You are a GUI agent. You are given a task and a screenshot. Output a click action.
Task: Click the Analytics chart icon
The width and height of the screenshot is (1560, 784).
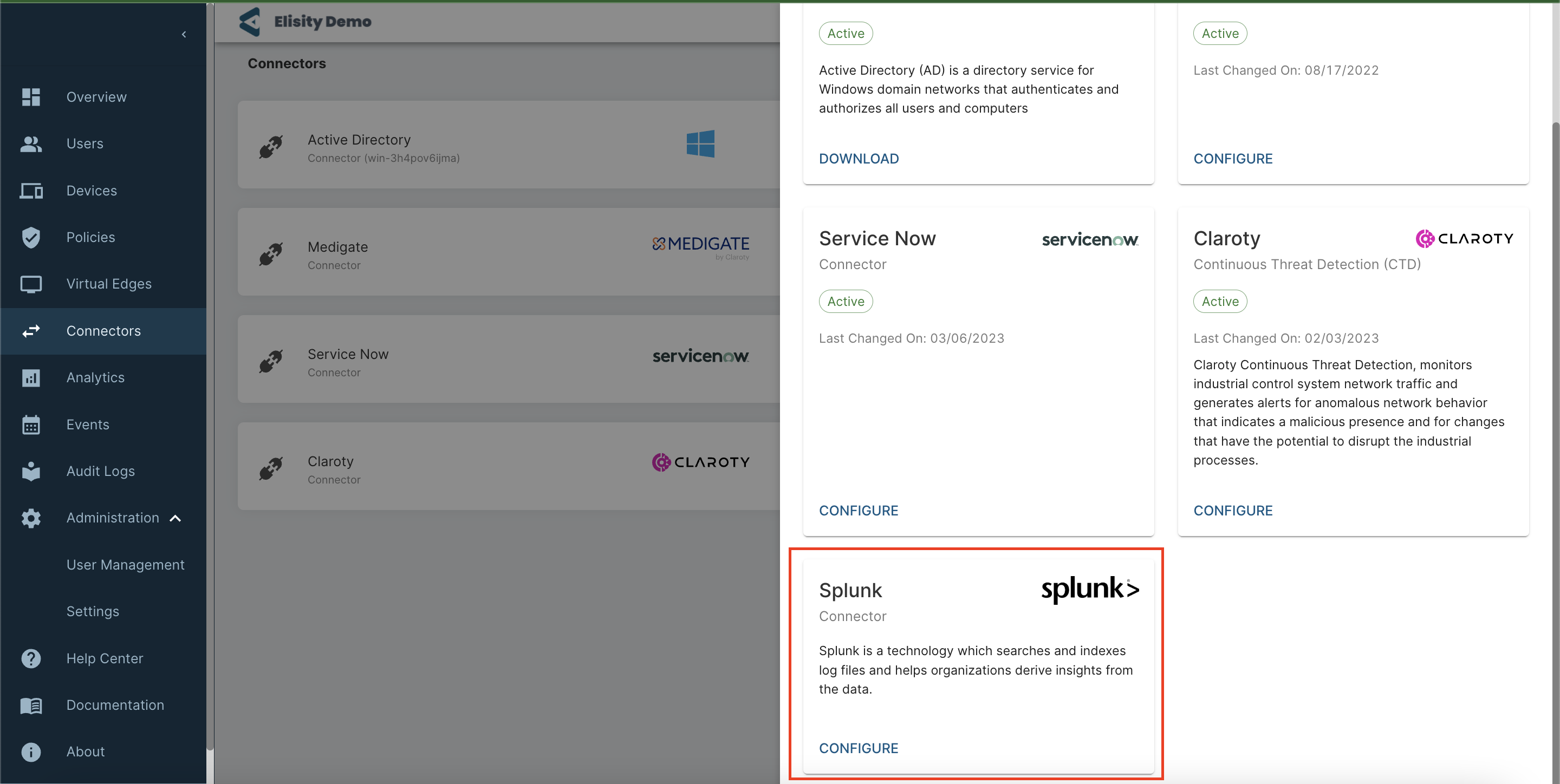tap(31, 378)
